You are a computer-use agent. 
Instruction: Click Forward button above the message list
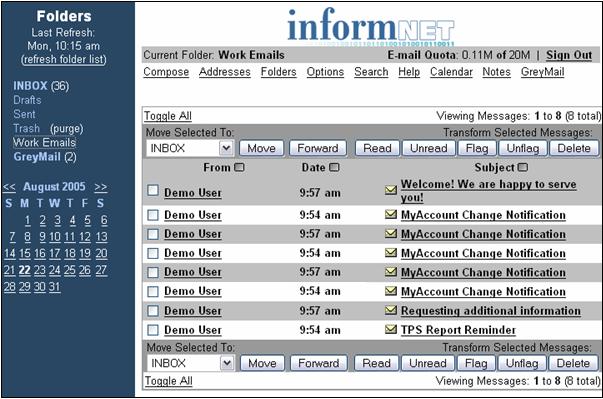[x=318, y=148]
